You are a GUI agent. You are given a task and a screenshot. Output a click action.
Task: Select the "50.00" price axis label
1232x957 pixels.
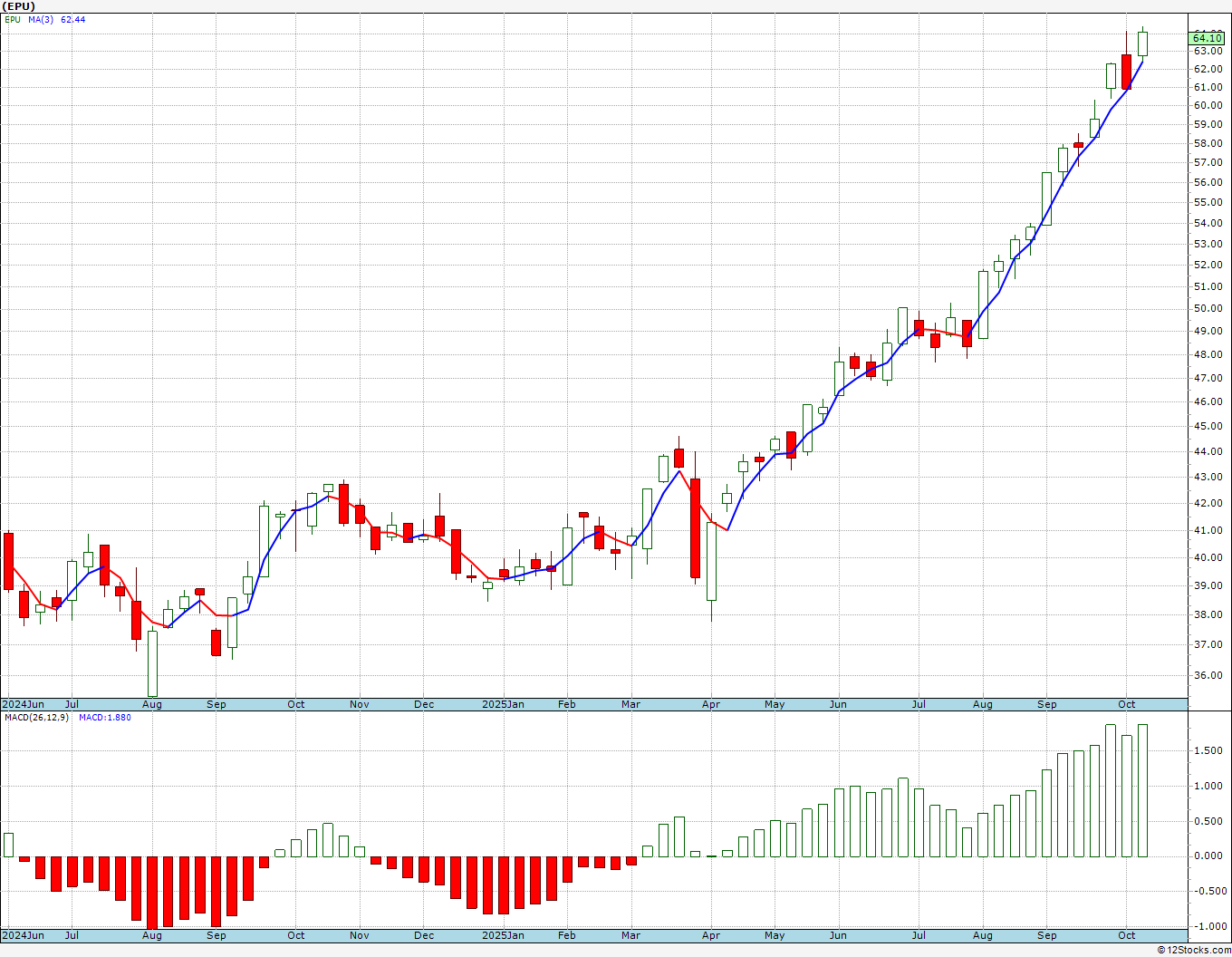(1208, 308)
